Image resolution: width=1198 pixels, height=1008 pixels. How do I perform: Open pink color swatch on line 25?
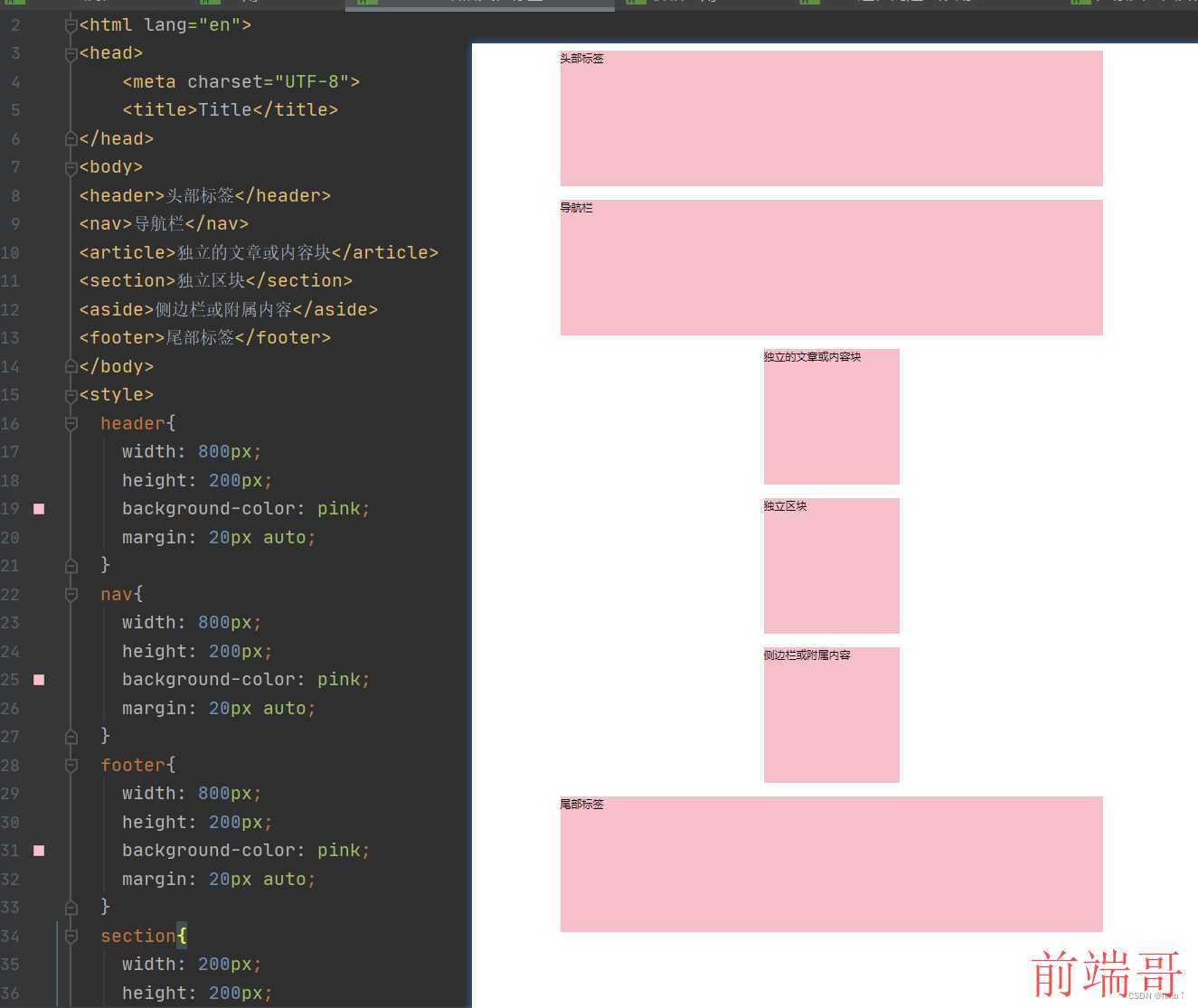point(39,680)
